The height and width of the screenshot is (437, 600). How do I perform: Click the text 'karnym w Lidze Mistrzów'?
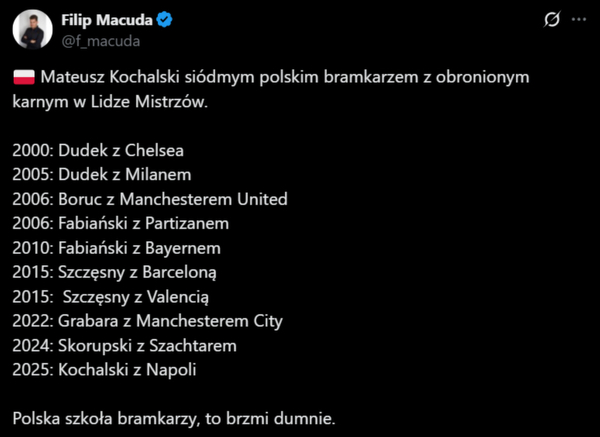(x=112, y=101)
